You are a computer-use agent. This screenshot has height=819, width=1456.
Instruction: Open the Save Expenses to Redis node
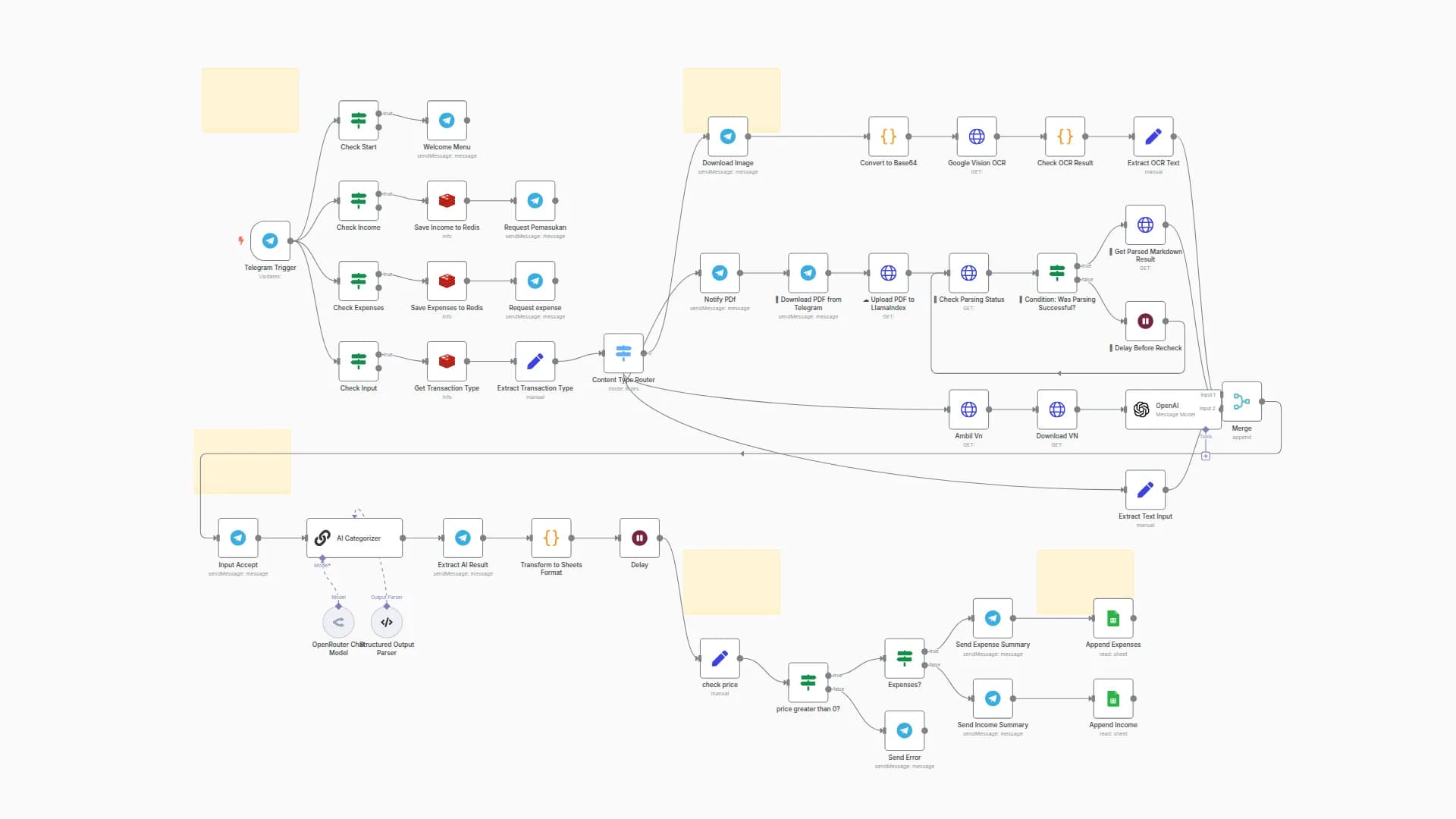[x=447, y=281]
